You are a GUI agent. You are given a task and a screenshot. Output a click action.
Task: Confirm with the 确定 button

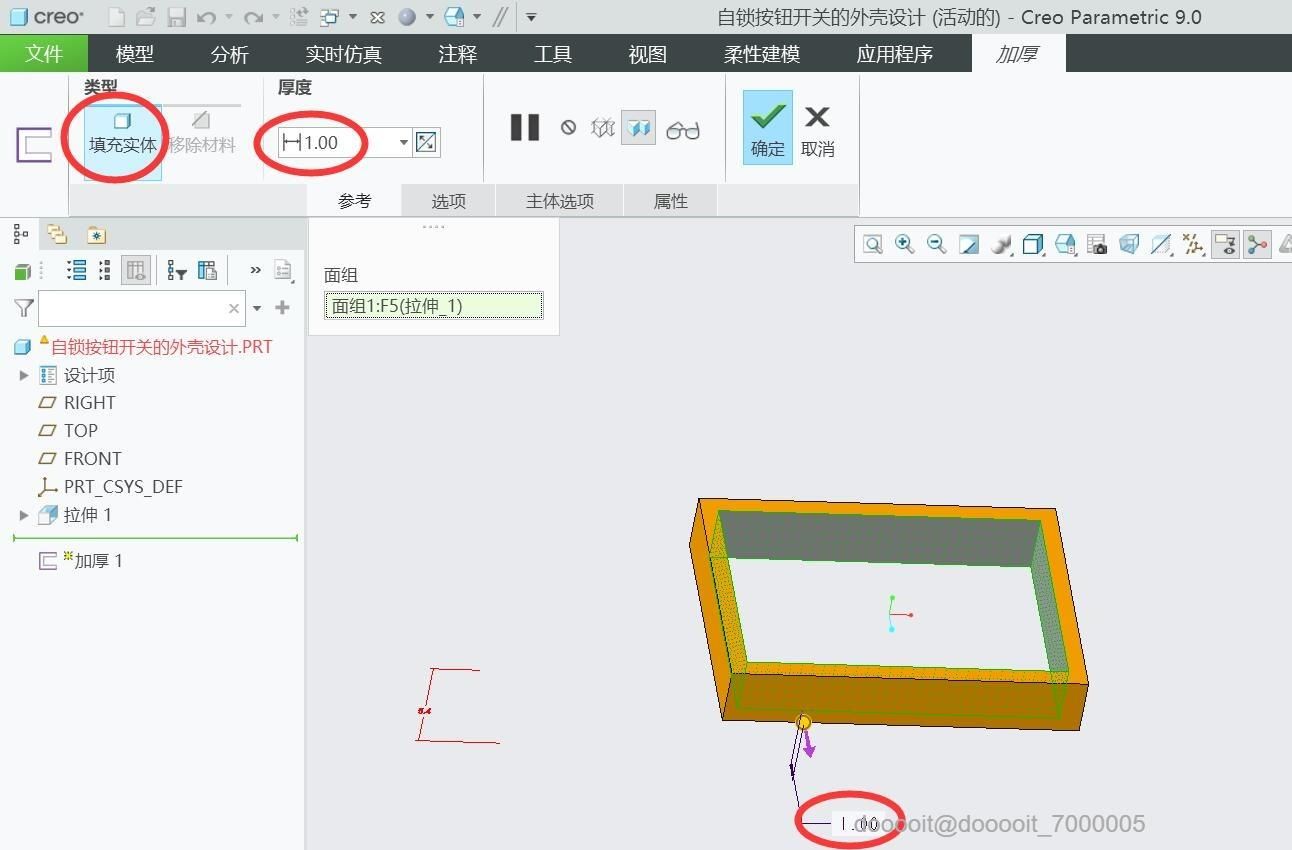[x=768, y=127]
